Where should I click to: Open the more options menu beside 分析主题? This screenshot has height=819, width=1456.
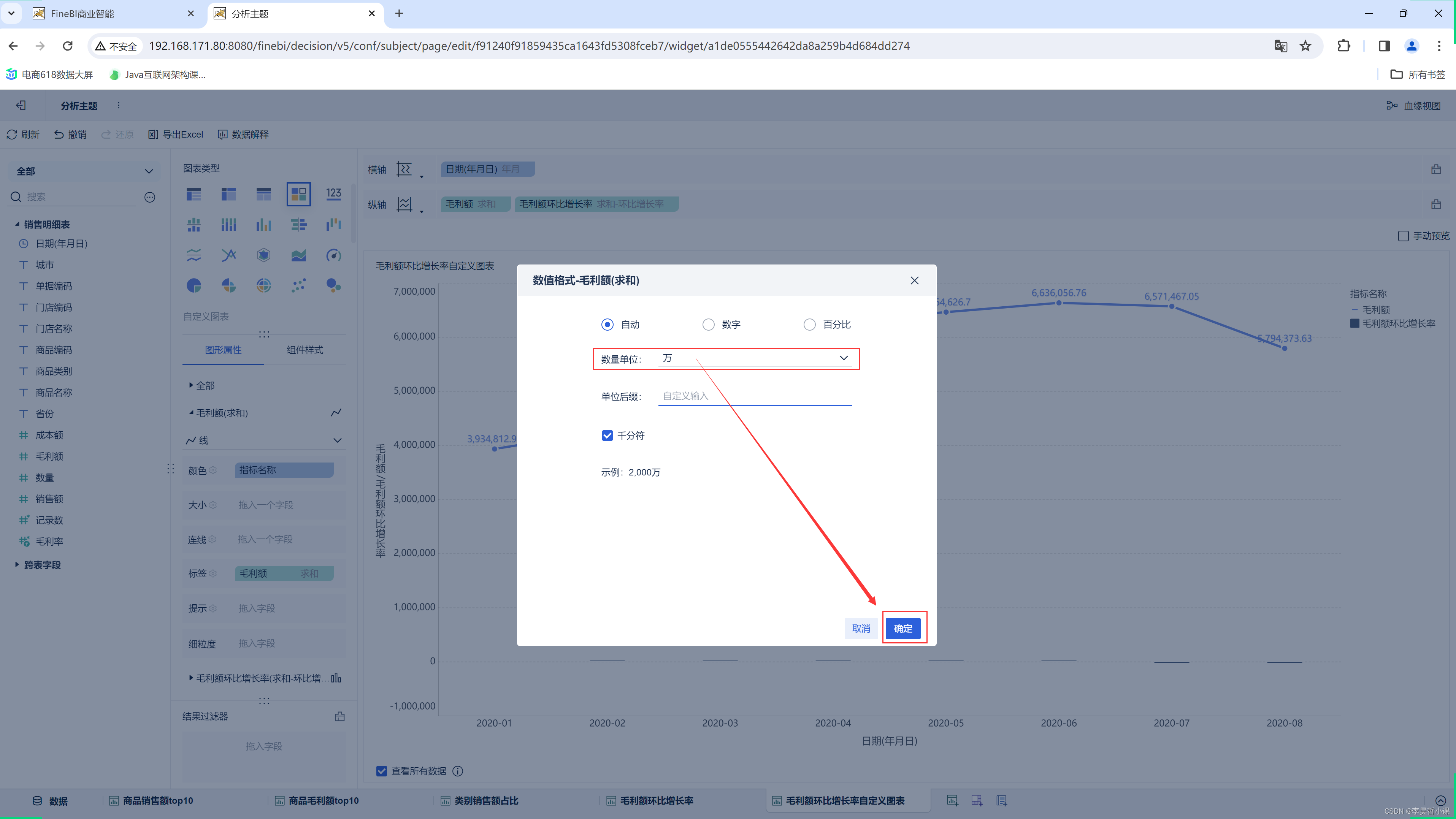[x=118, y=106]
